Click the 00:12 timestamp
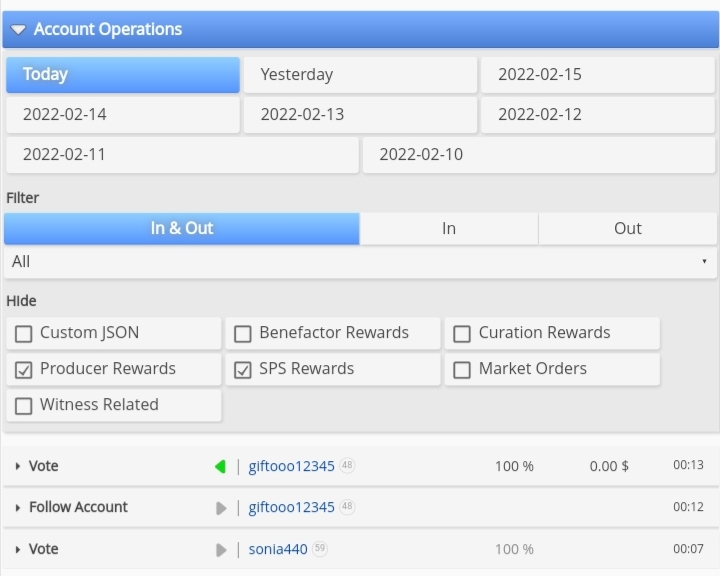This screenshot has width=720, height=576. [x=688, y=507]
